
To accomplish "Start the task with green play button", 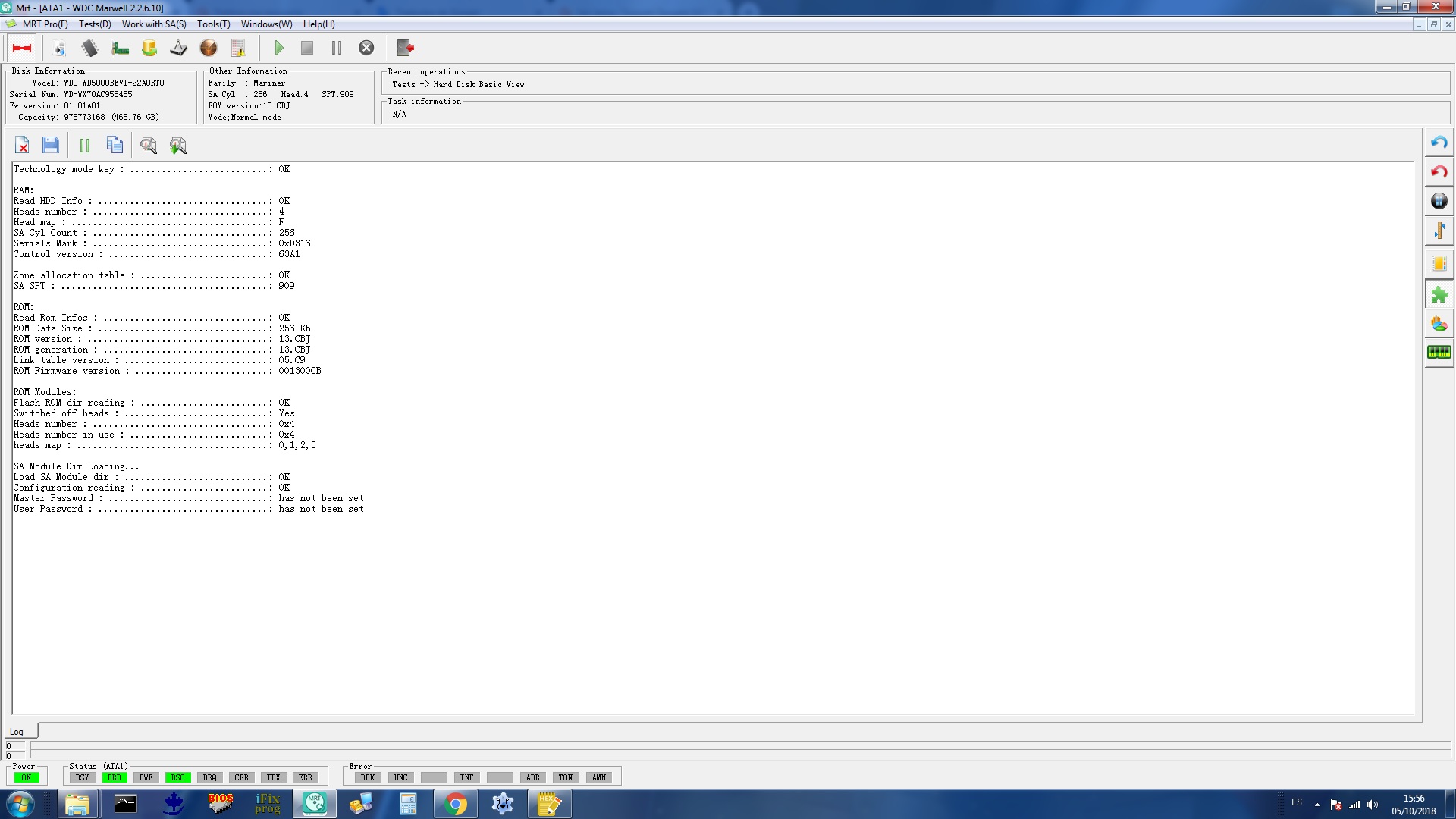I will 278,48.
